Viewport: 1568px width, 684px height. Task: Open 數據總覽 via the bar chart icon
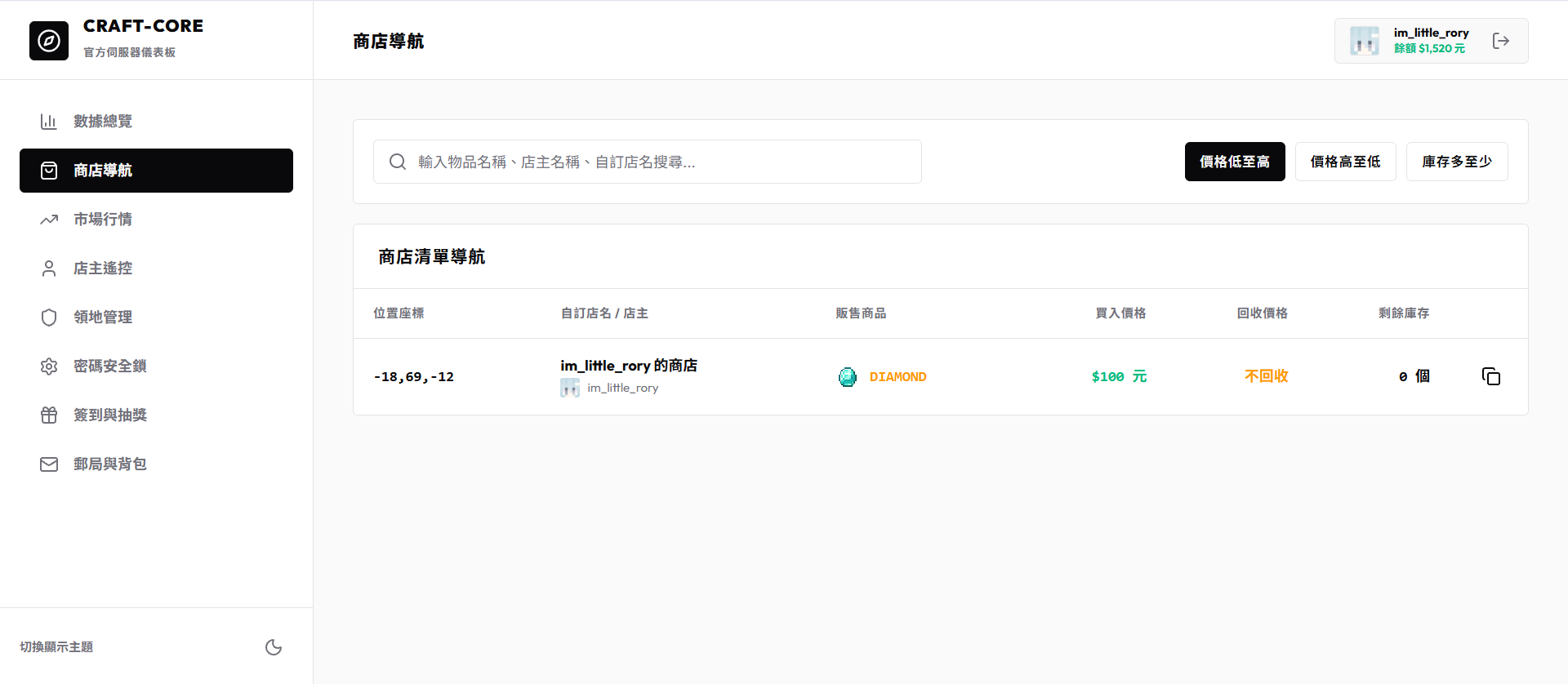[x=49, y=122]
